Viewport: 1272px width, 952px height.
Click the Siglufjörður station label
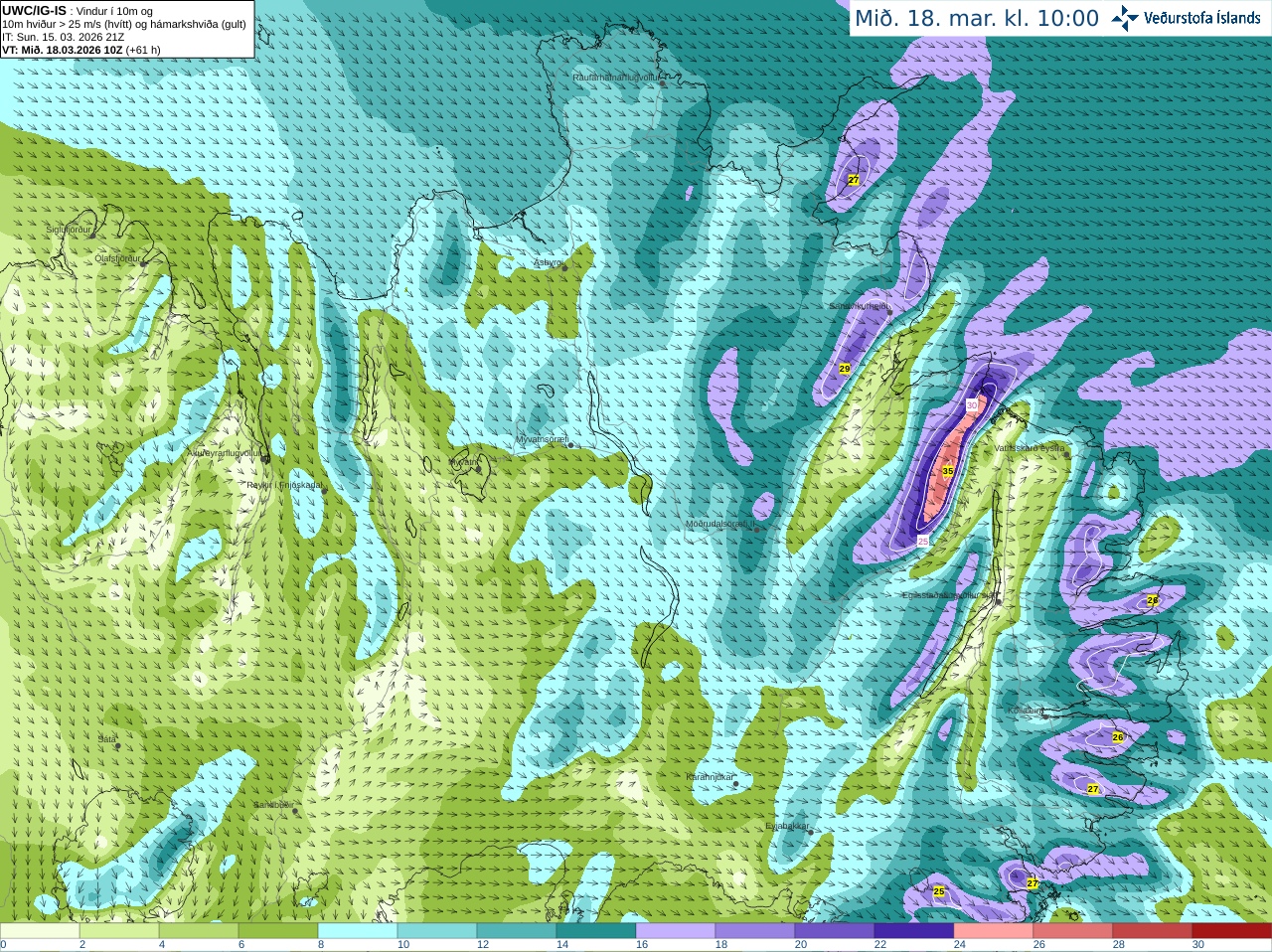click(69, 230)
